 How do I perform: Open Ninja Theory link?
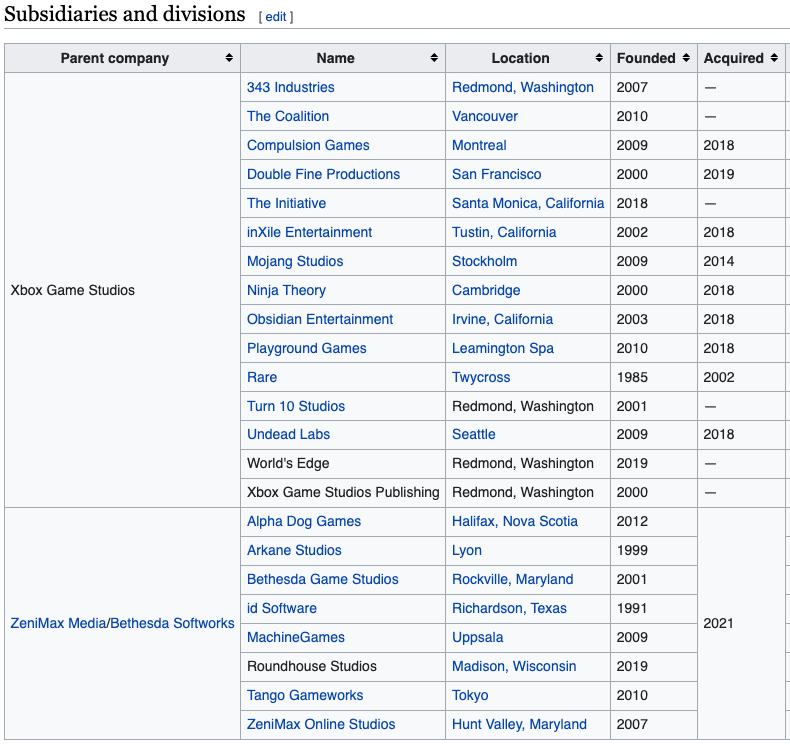tap(286, 290)
